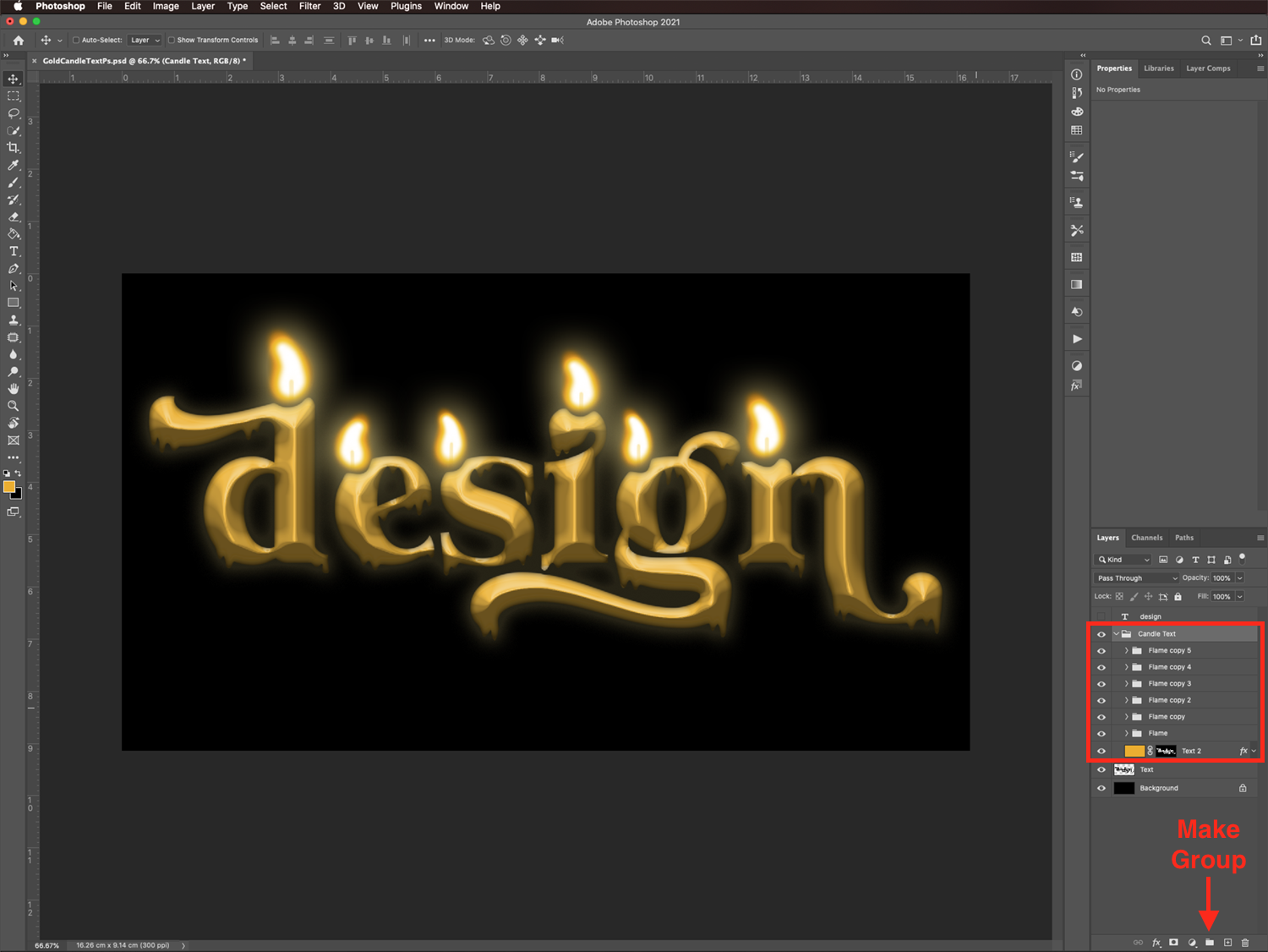Expand the Flame copy 5 group
The image size is (1268, 952).
pyautogui.click(x=1126, y=651)
